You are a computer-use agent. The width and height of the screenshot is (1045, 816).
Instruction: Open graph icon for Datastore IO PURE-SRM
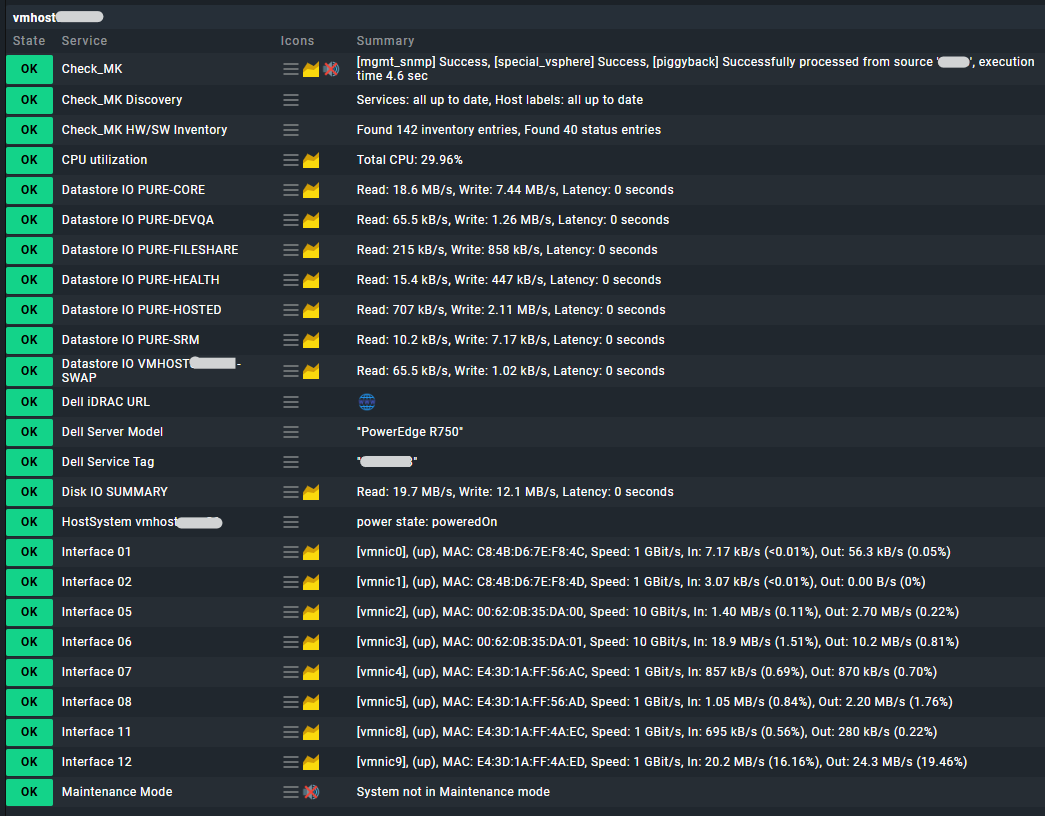(311, 340)
